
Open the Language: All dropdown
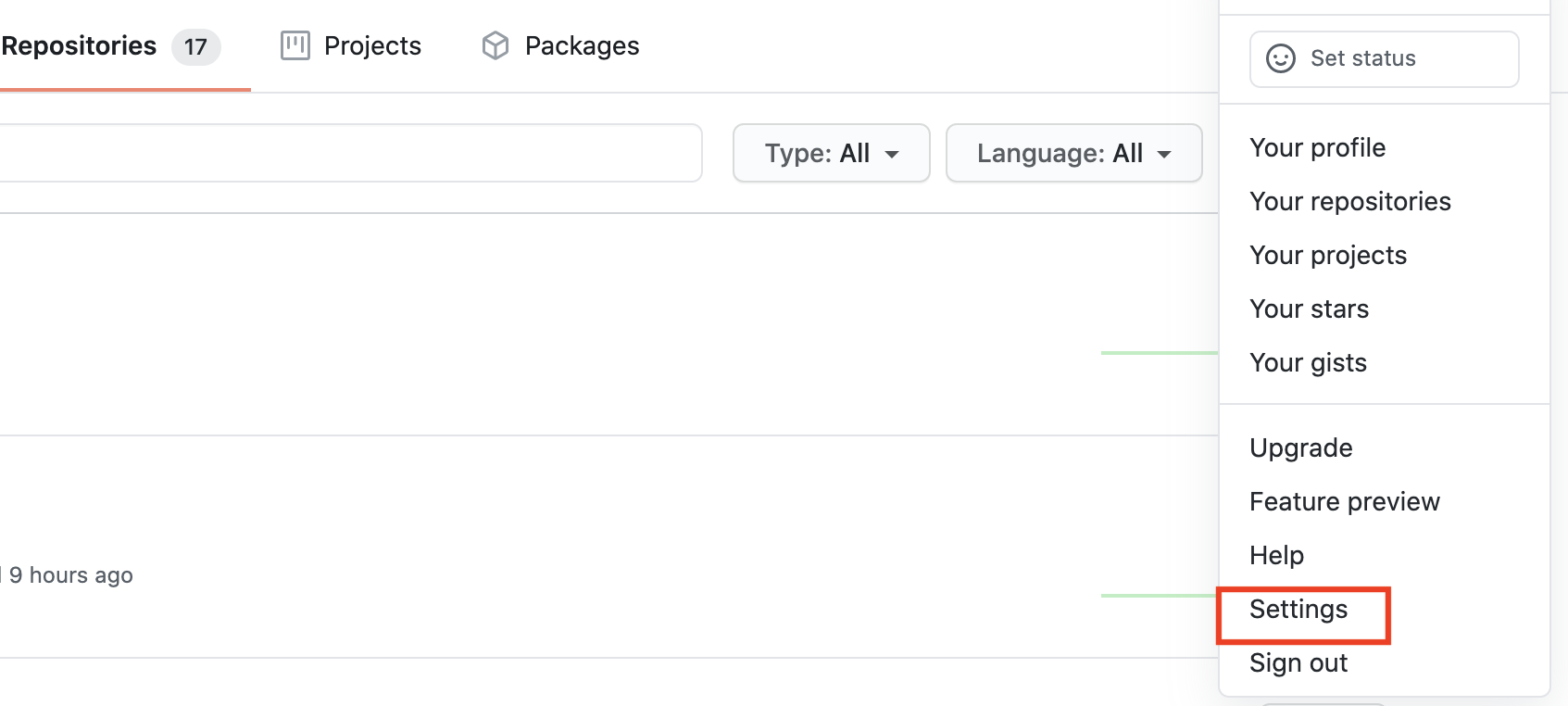[x=1073, y=153]
